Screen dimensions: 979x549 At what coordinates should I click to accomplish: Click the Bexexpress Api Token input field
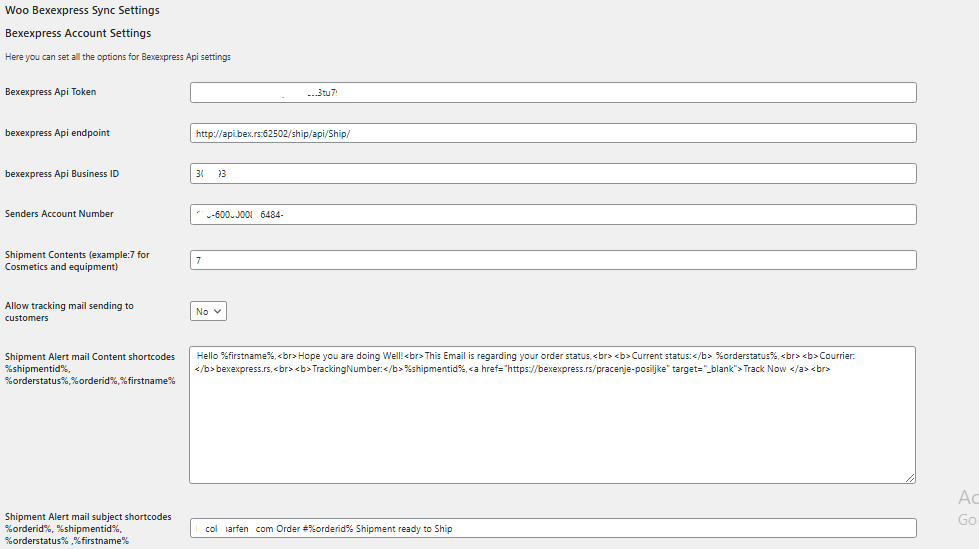553,92
